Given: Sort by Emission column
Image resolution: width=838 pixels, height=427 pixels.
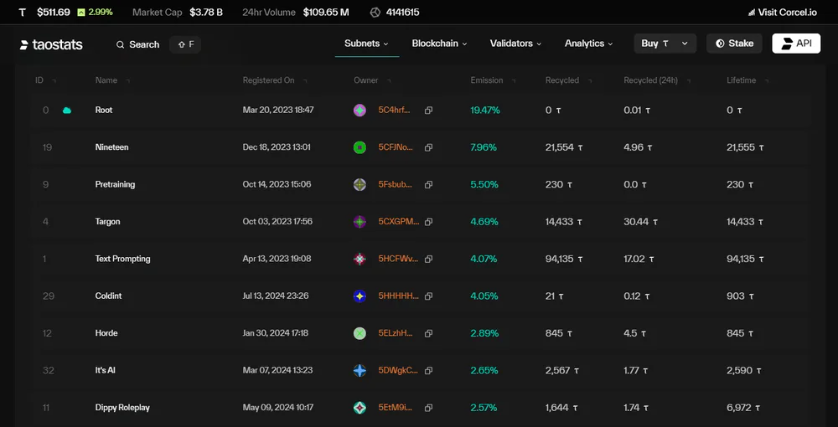Looking at the screenshot, I should (x=493, y=80).
